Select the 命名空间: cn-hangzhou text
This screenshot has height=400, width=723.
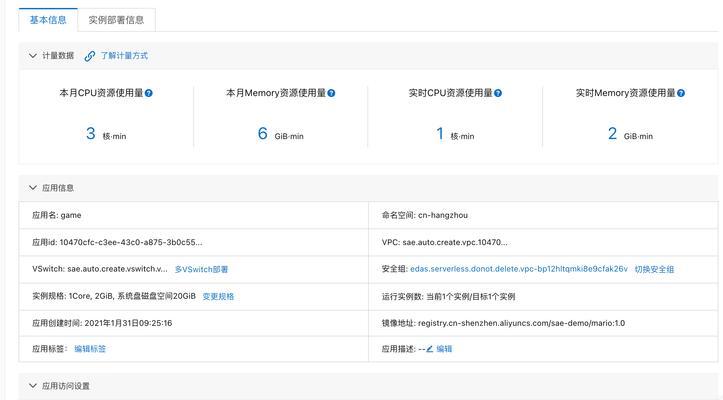coord(425,215)
